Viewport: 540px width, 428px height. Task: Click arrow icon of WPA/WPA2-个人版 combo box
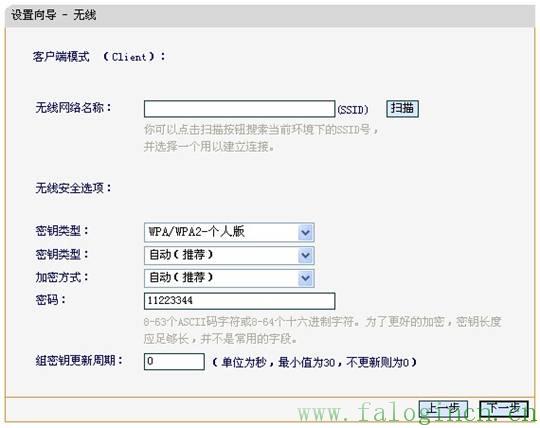(x=305, y=232)
